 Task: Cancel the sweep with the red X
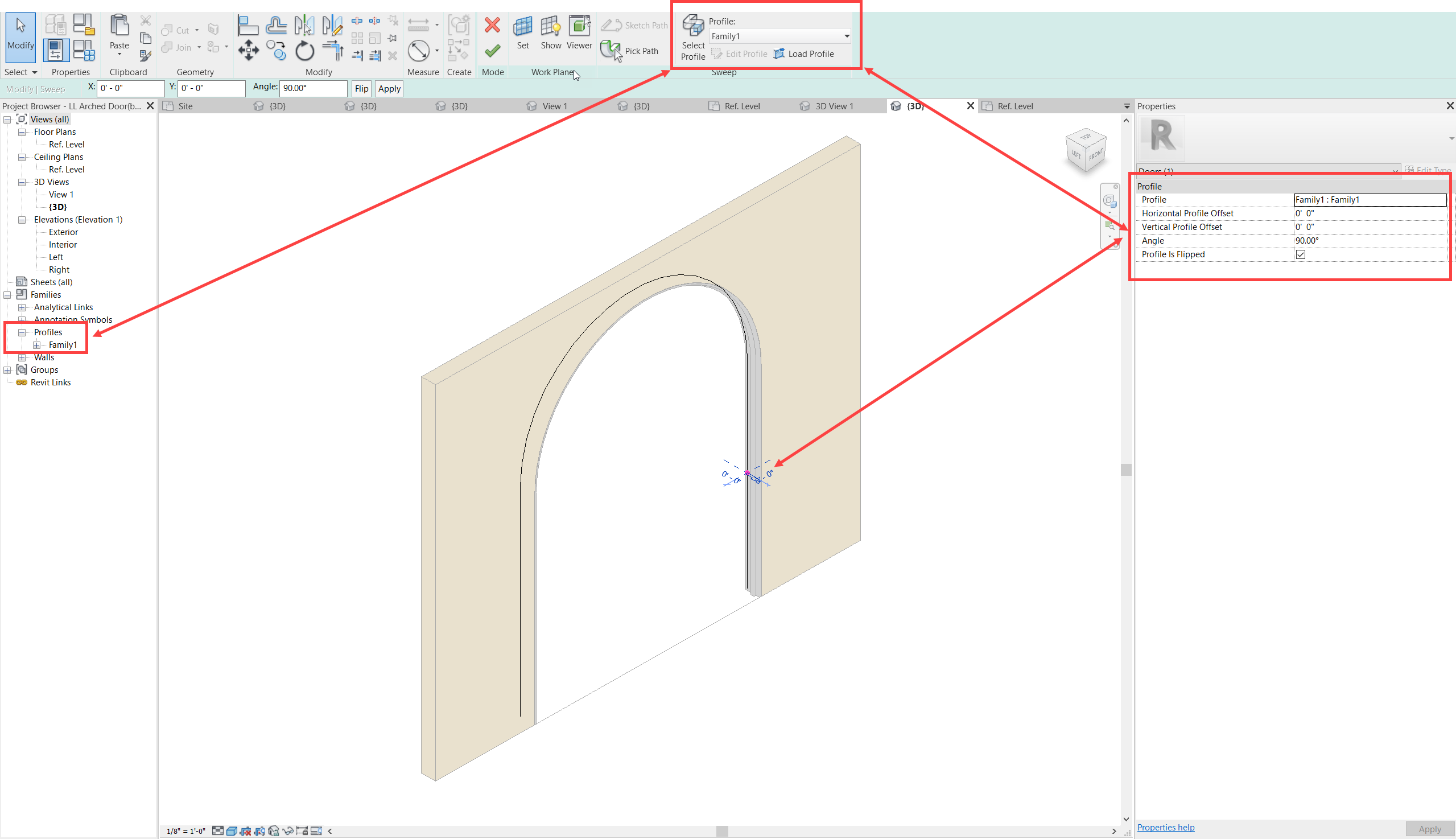click(492, 25)
